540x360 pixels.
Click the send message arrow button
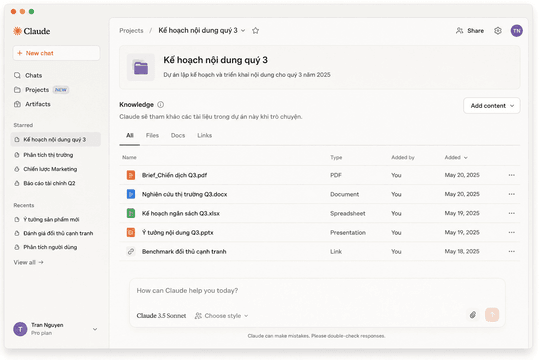[x=492, y=315]
